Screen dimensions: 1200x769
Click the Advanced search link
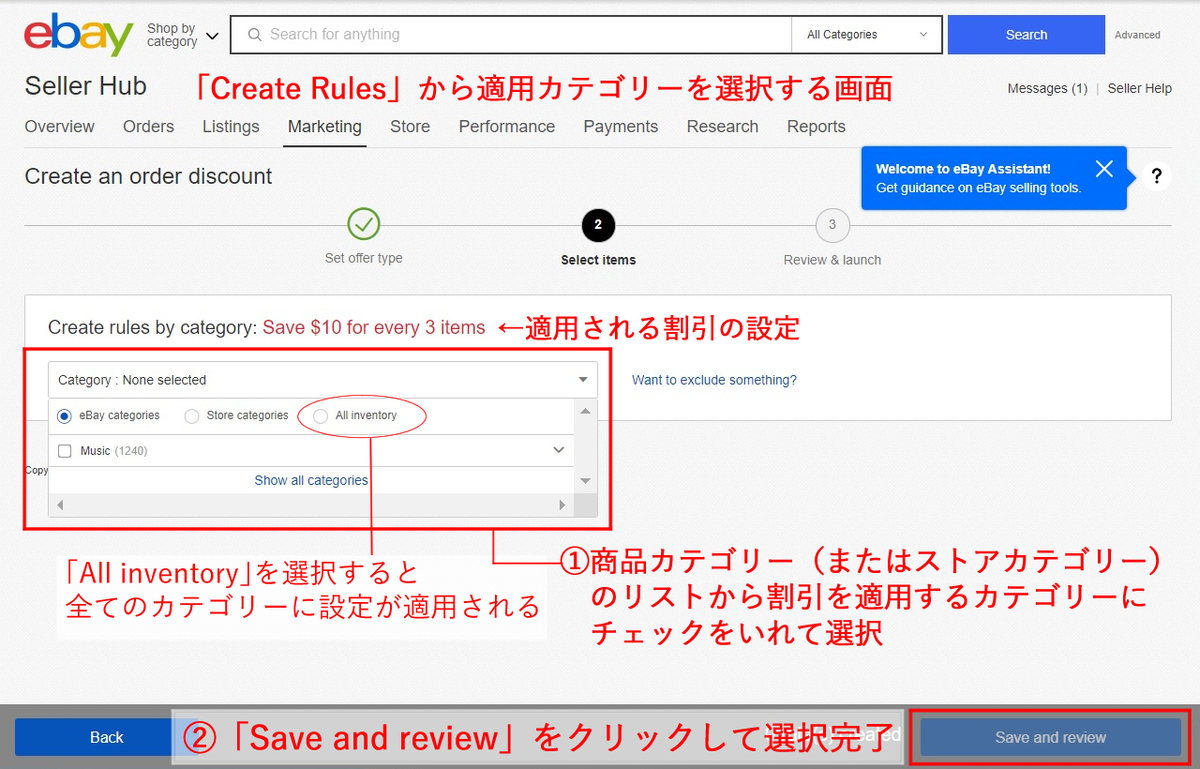[x=1138, y=35]
